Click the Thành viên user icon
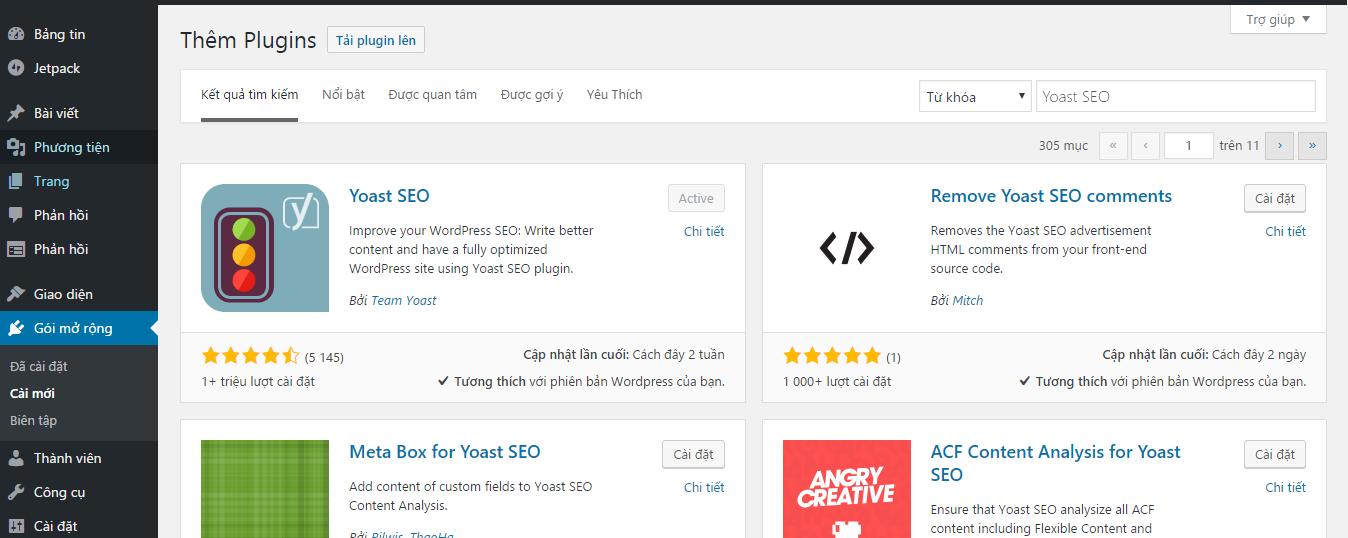The height and width of the screenshot is (538, 1348). pyautogui.click(x=16, y=458)
